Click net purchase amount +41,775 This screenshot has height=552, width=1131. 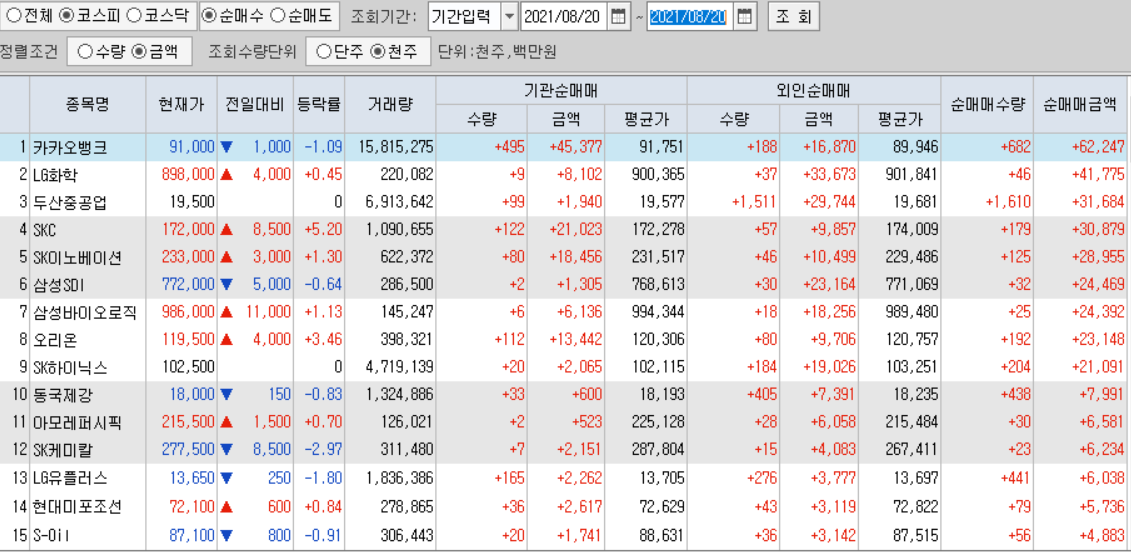coord(1098,174)
